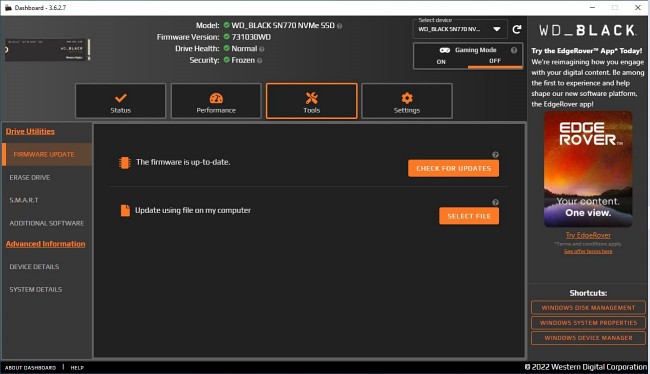This screenshot has width=650, height=374.
Task: Click file icon beside Update using file
Action: point(125,210)
